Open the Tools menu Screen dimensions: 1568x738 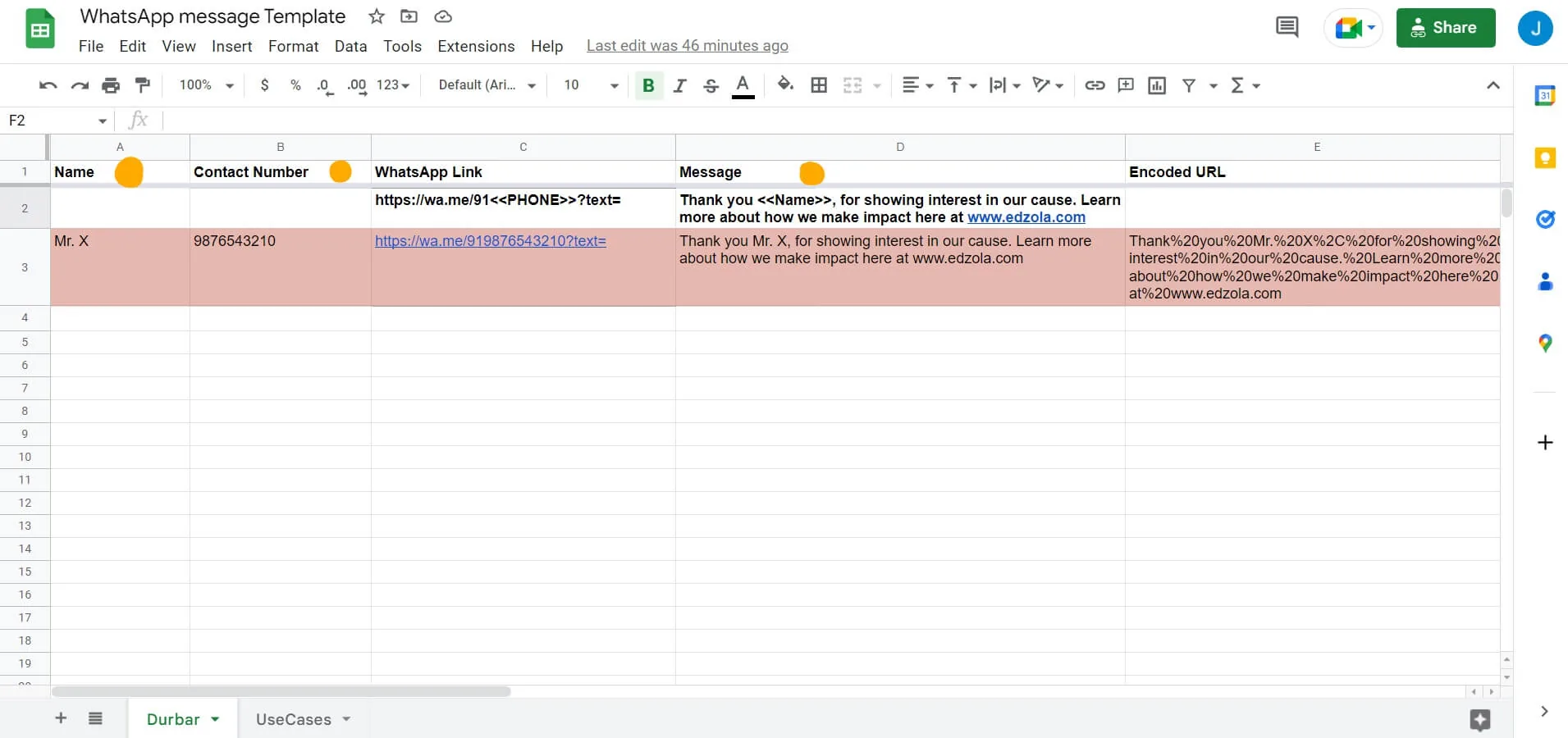point(402,46)
